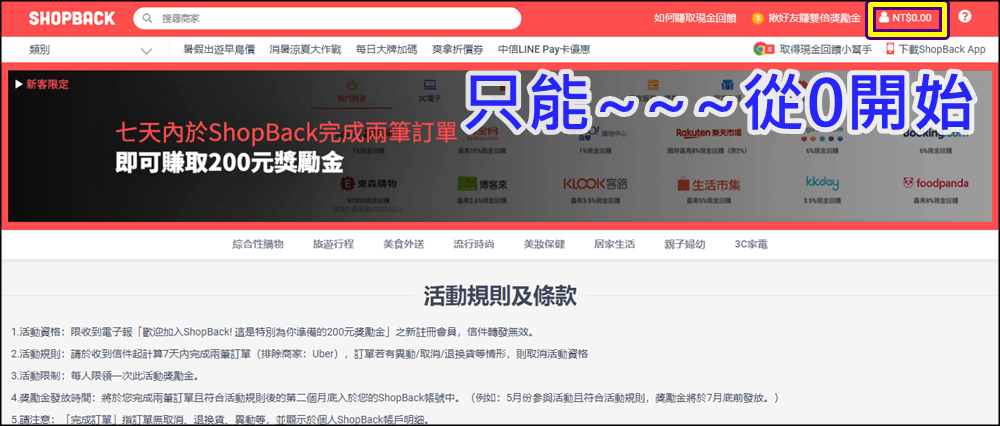
Task: Click 最高8%現金回饋 under foodpanda
Action: (x=936, y=201)
